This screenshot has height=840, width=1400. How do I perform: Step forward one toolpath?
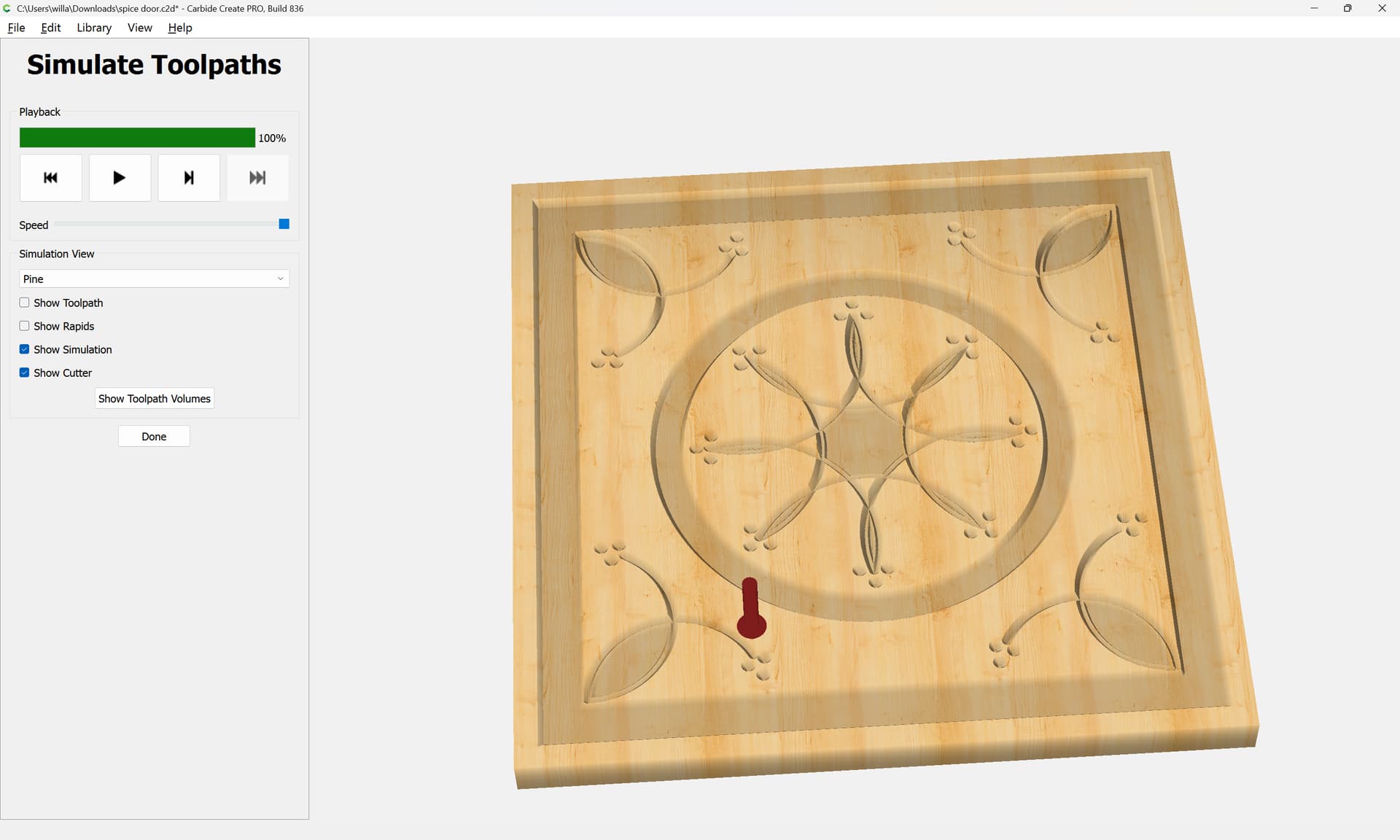tap(189, 178)
